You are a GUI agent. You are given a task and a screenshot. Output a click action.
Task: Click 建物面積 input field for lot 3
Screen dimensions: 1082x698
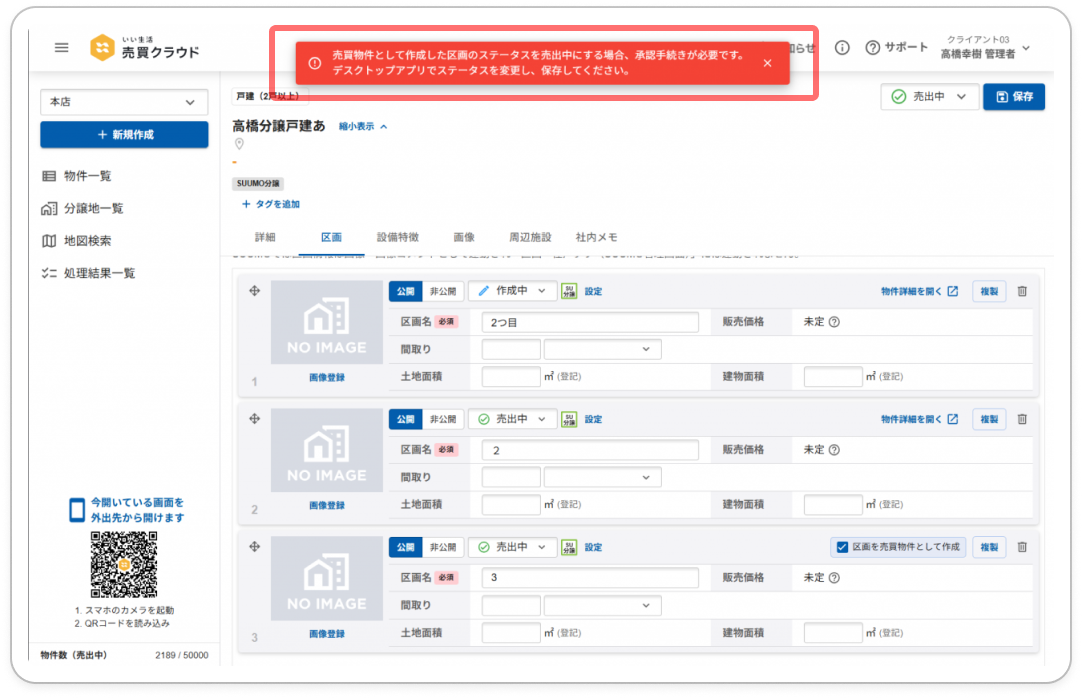pyautogui.click(x=833, y=632)
